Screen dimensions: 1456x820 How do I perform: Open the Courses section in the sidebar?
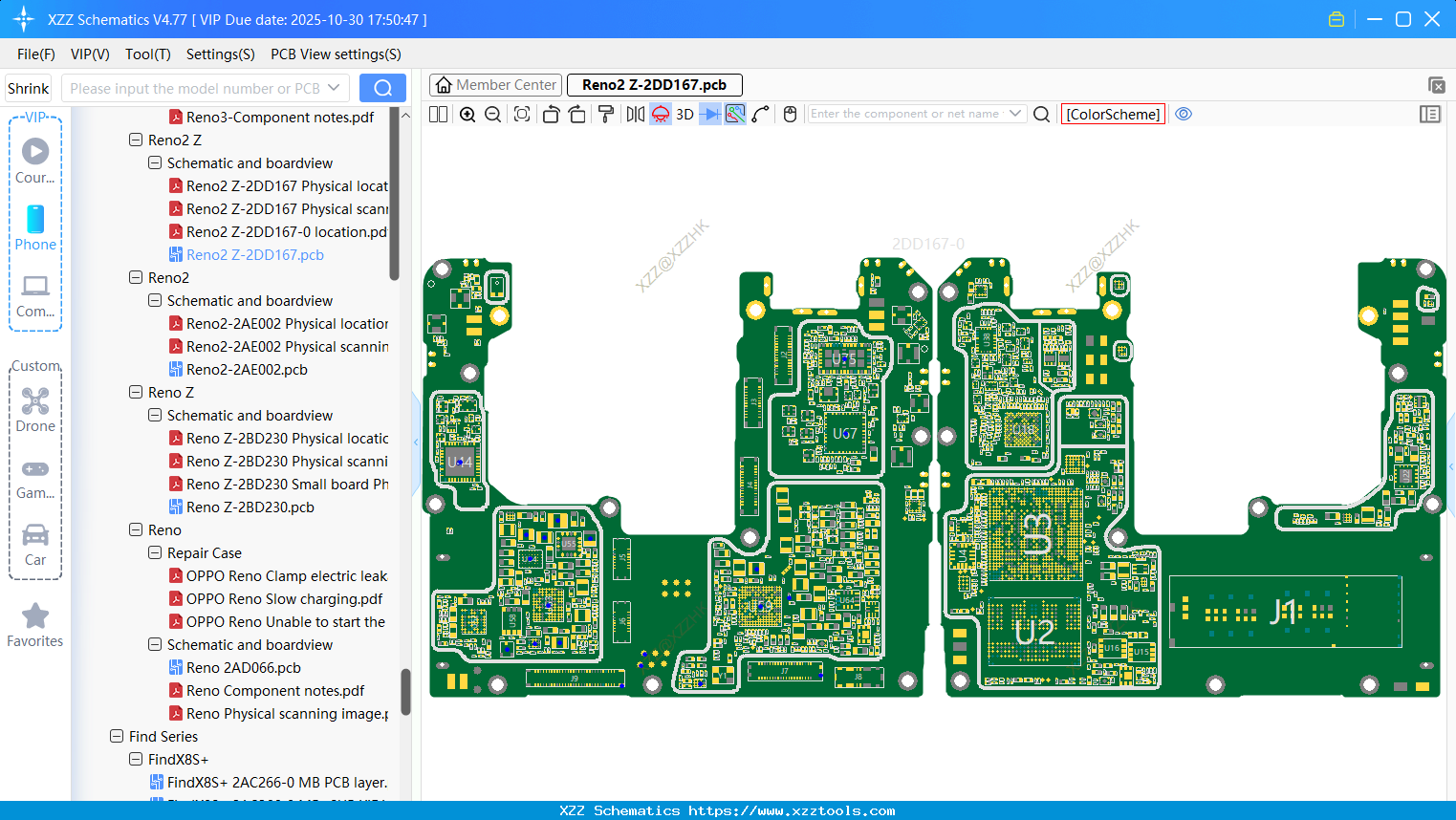click(35, 162)
